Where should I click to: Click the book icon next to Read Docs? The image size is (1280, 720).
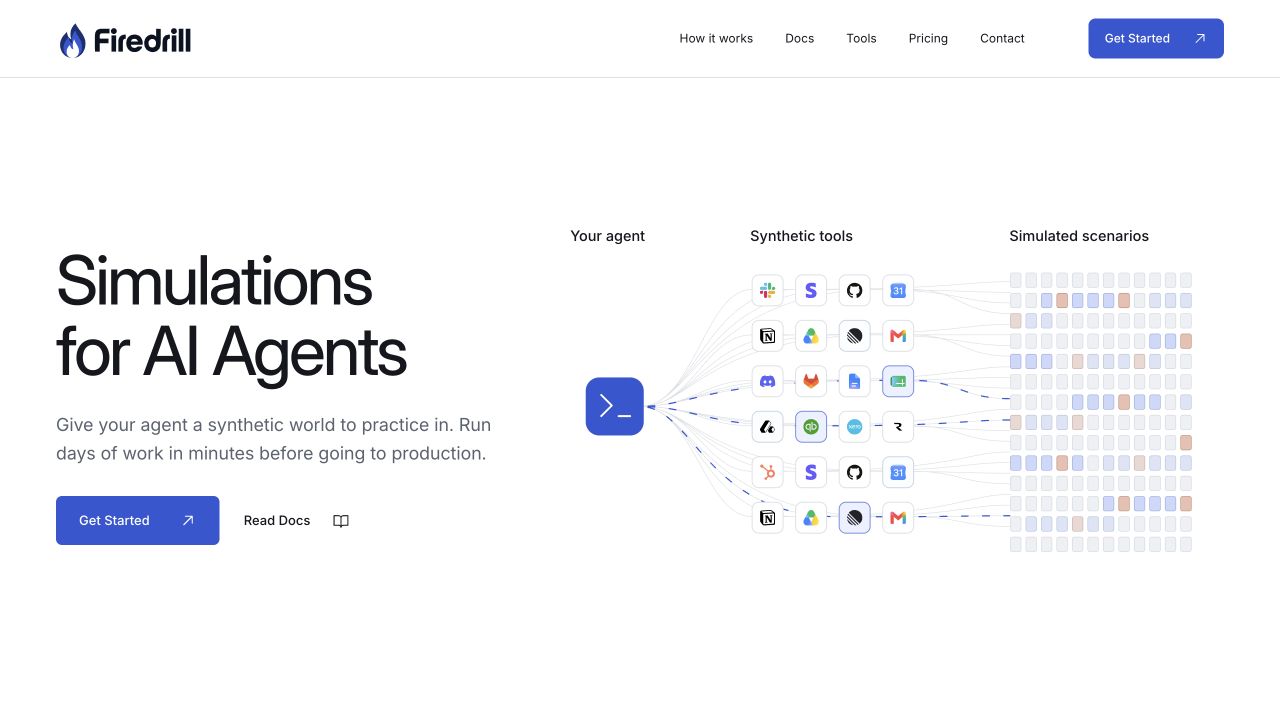point(341,521)
